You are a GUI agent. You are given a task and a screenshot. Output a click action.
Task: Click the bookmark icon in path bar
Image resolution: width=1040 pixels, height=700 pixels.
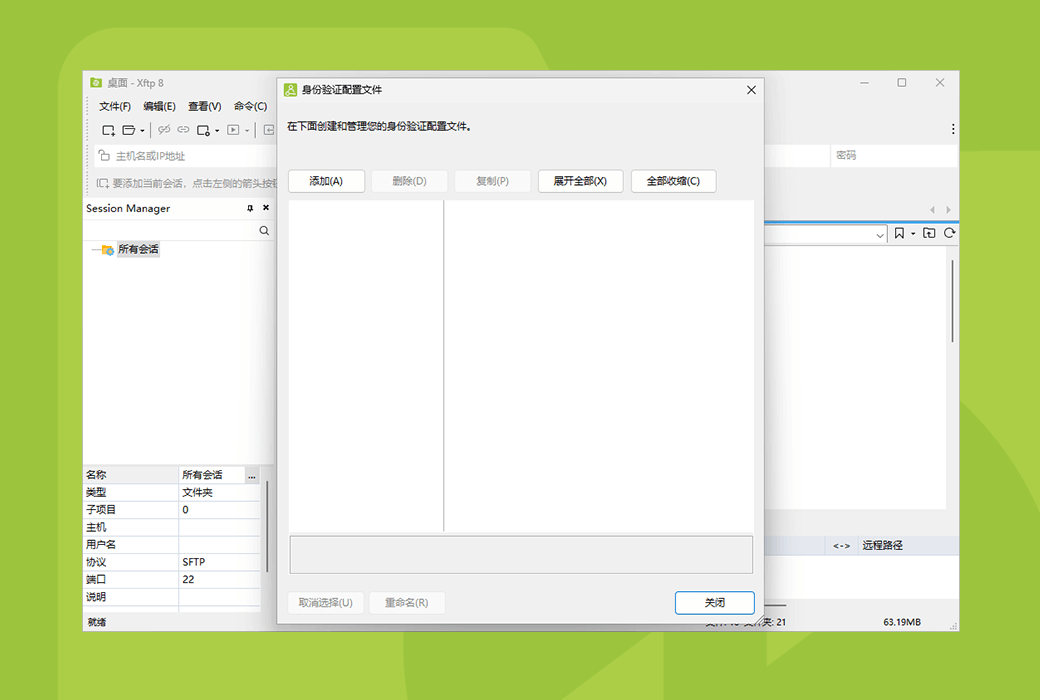click(899, 234)
